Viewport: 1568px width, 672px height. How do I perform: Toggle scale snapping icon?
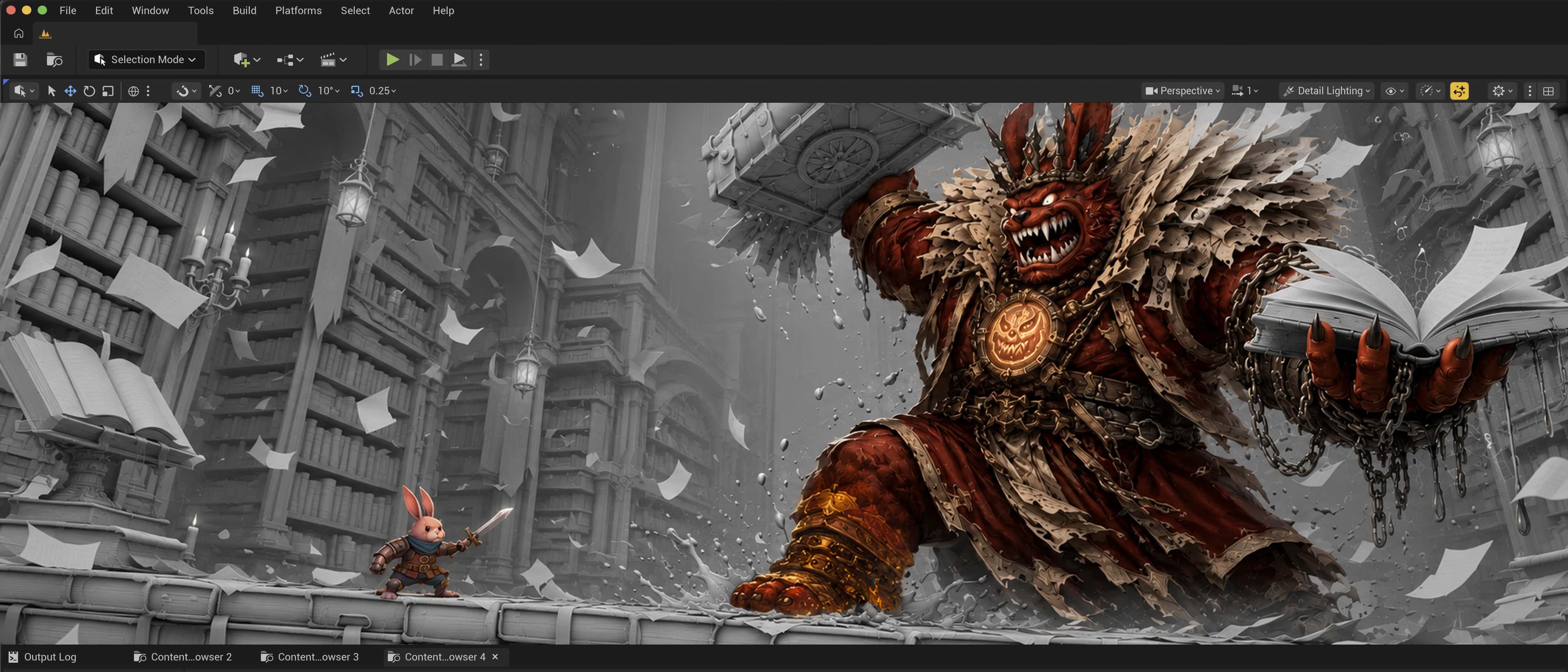(357, 91)
